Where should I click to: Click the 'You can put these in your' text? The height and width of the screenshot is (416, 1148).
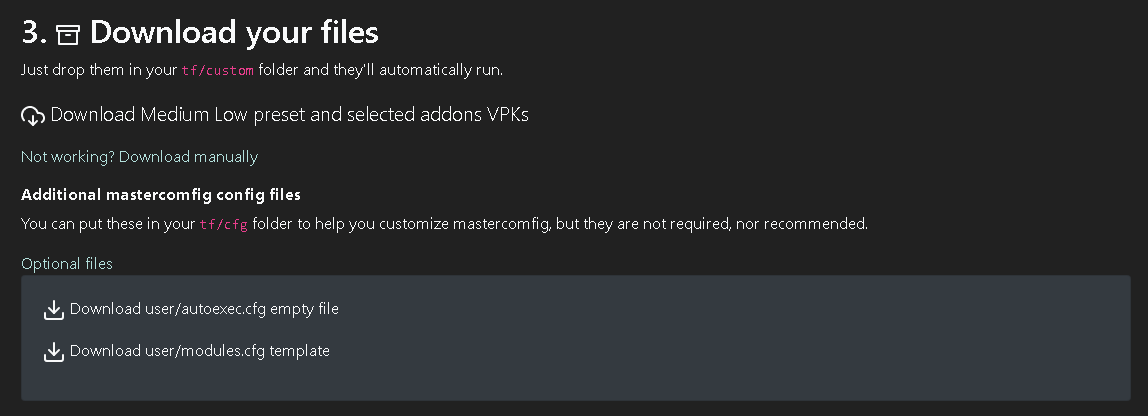[x=107, y=224]
